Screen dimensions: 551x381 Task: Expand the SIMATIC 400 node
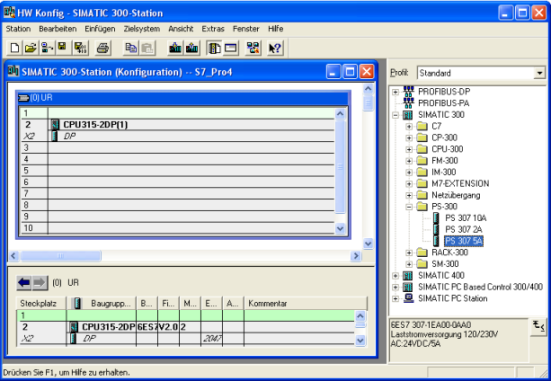[395, 276]
